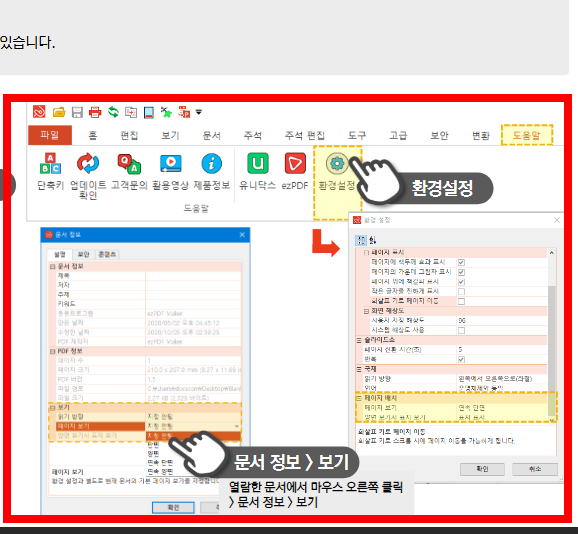Switch to 설명 tab in document info
Image resolution: width=578 pixels, height=534 pixels.
coord(59,254)
